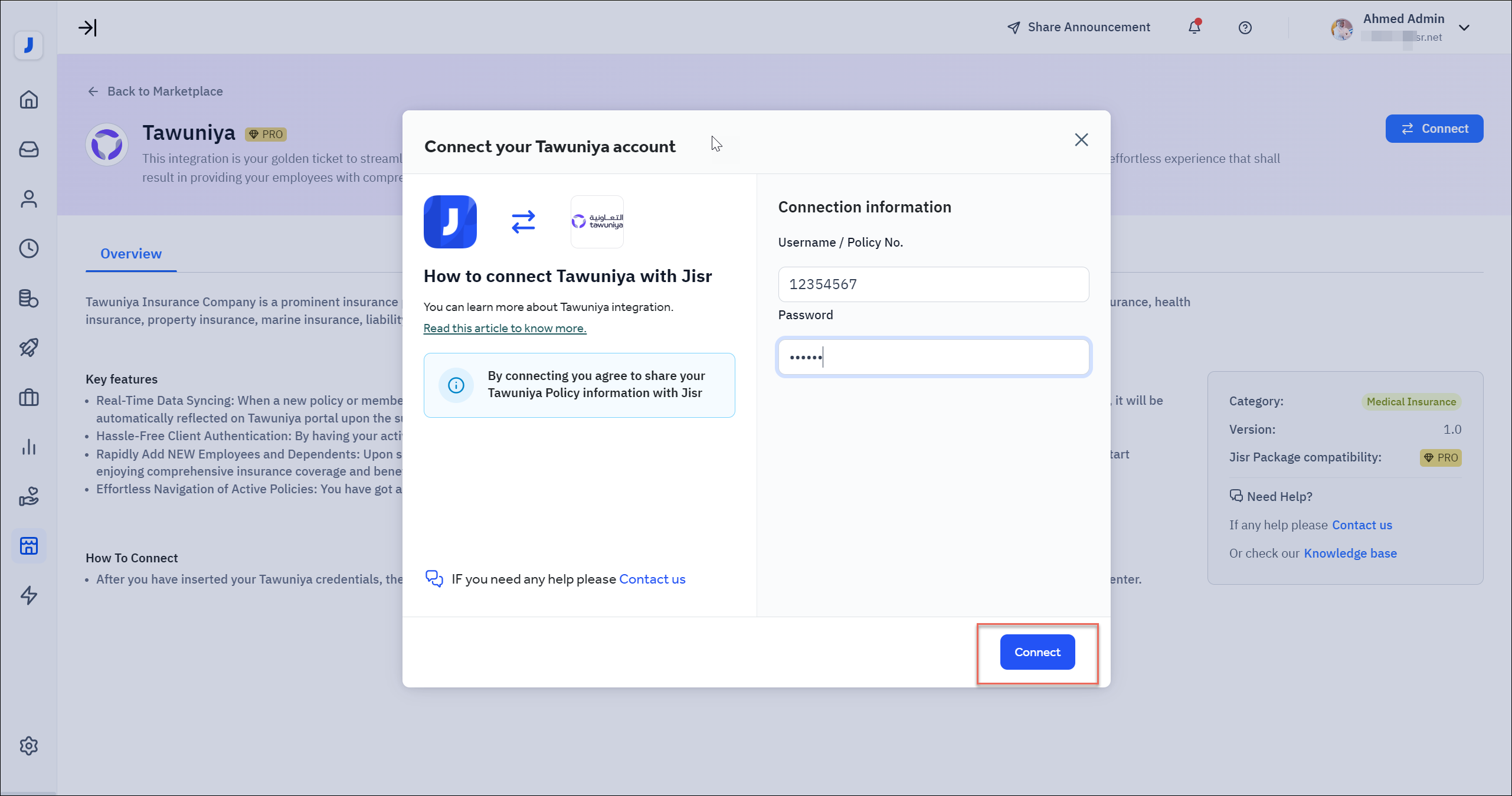Open Settings gear in sidebar

(28, 746)
